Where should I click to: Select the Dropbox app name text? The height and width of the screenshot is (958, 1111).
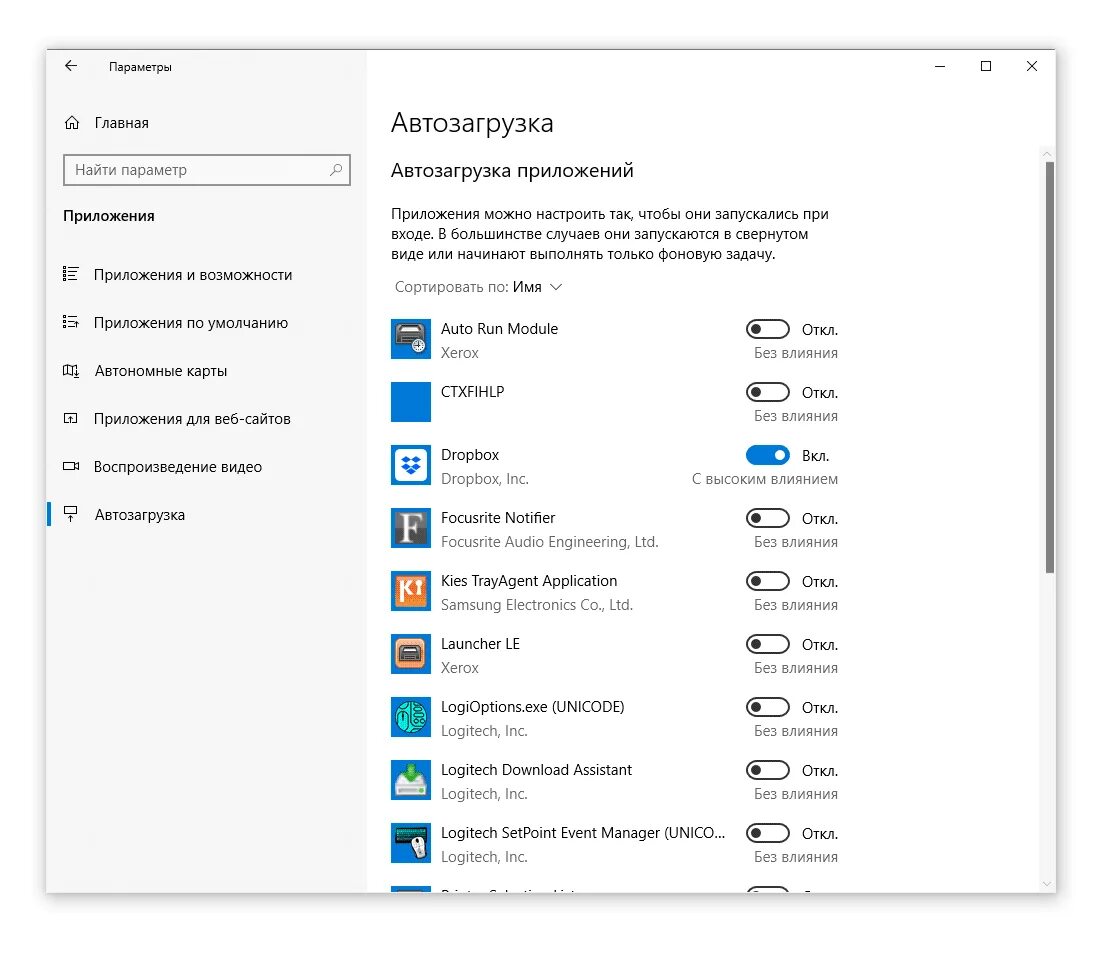click(x=470, y=455)
